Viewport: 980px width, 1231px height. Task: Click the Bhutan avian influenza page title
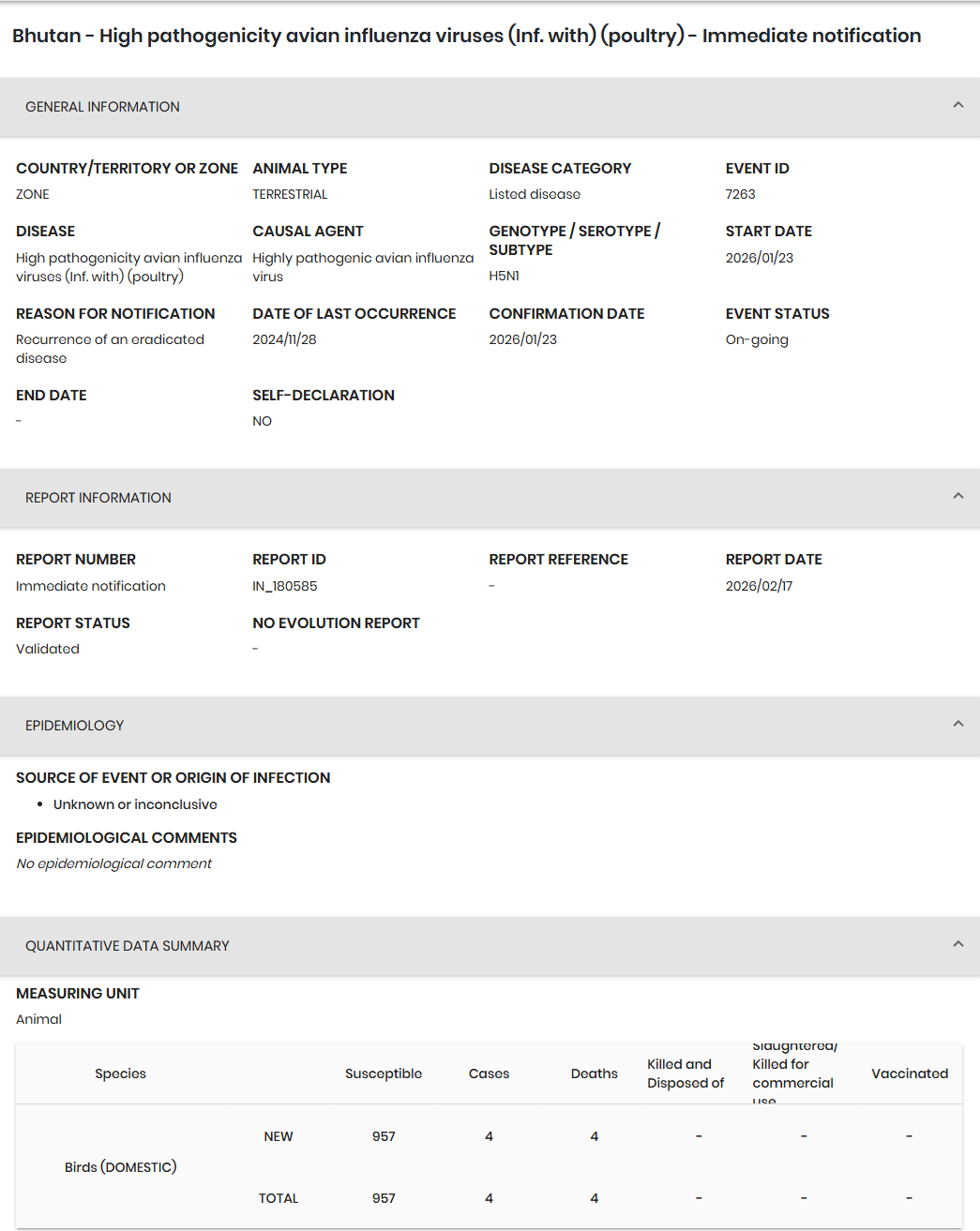click(466, 36)
